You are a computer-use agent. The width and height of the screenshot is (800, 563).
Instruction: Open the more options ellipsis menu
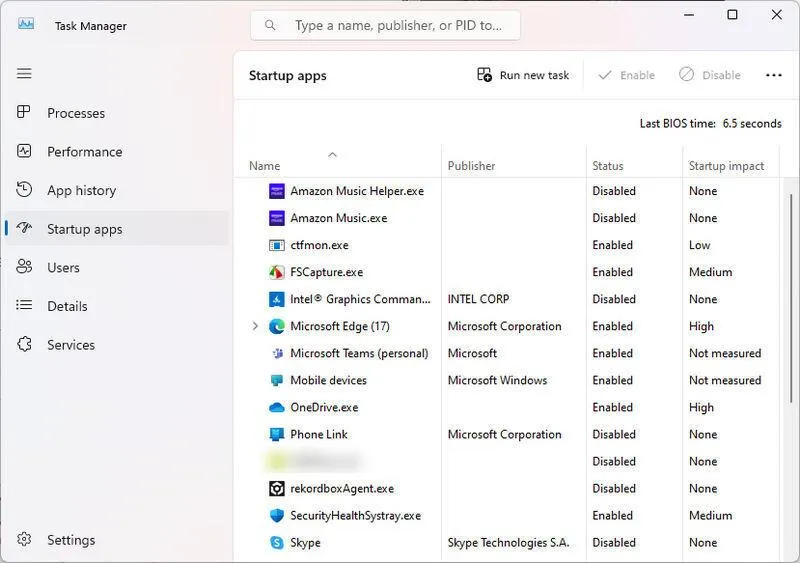(x=773, y=75)
